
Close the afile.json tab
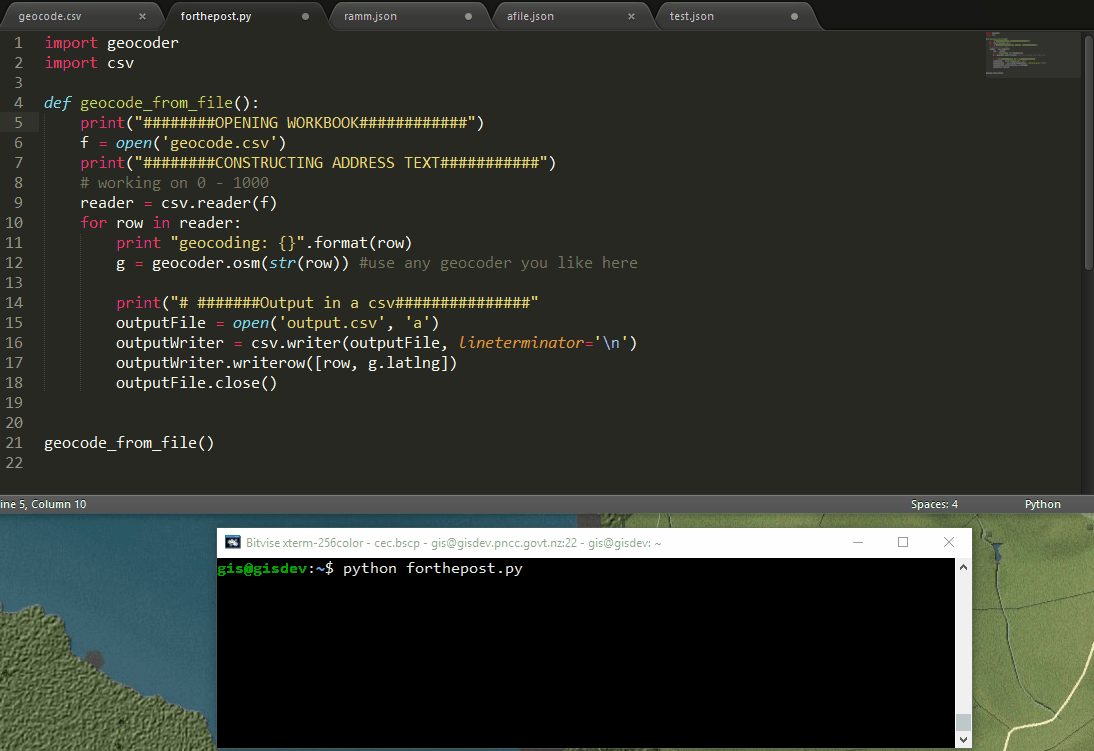tap(631, 16)
